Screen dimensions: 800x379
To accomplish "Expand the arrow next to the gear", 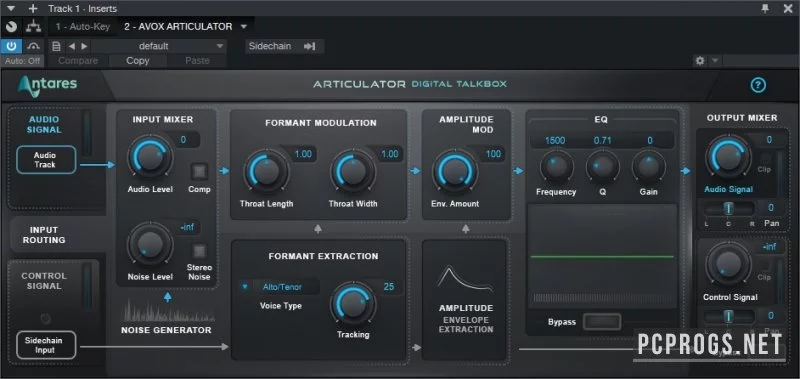I will [714, 61].
